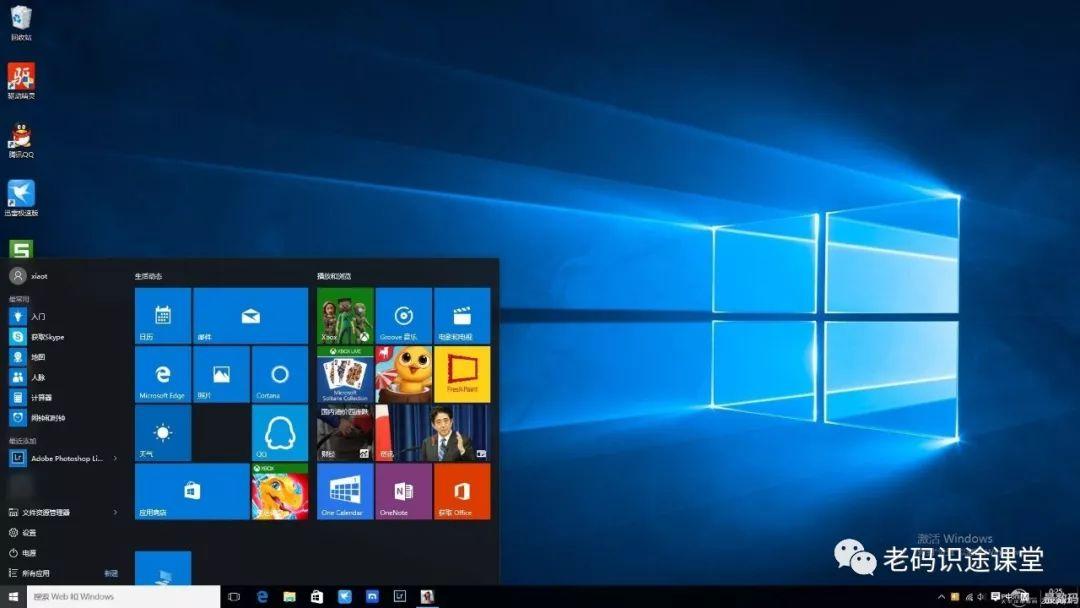1080x608 pixels.
Task: Open the Recycle Bin desktop icon
Action: 20,20
